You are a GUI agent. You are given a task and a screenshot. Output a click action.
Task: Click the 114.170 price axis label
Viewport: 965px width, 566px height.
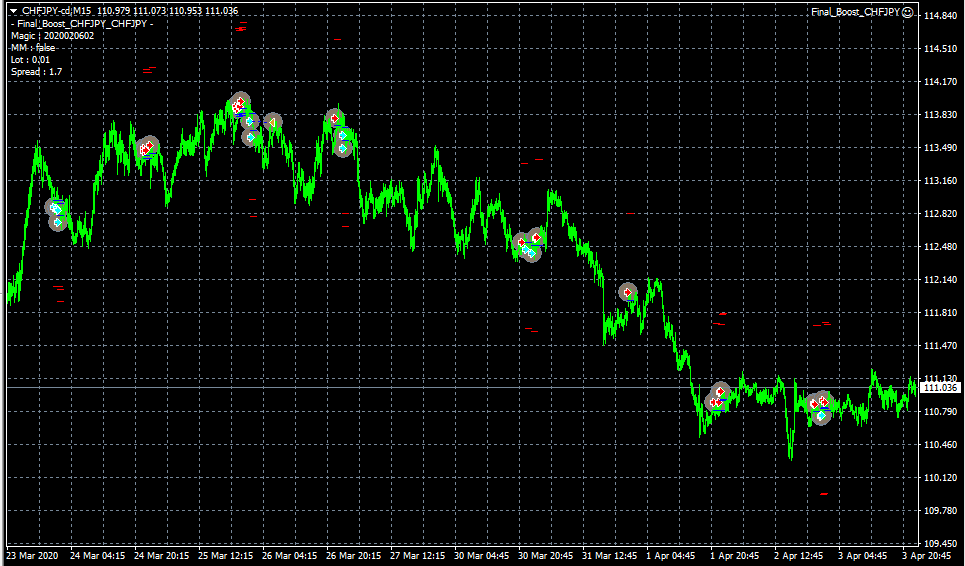[x=941, y=82]
